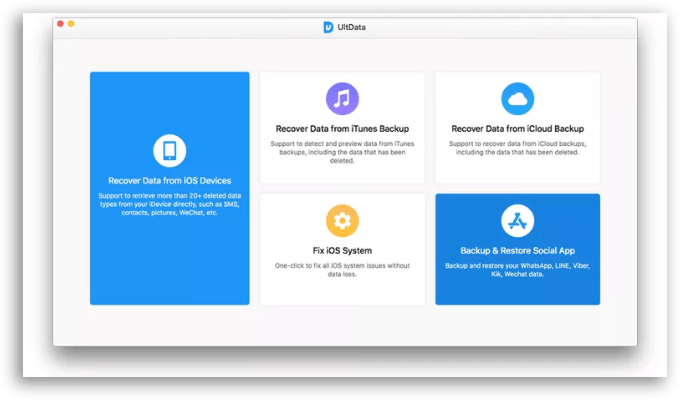Minimize UltData with the yellow button
This screenshot has width=700, height=400.
71,24
